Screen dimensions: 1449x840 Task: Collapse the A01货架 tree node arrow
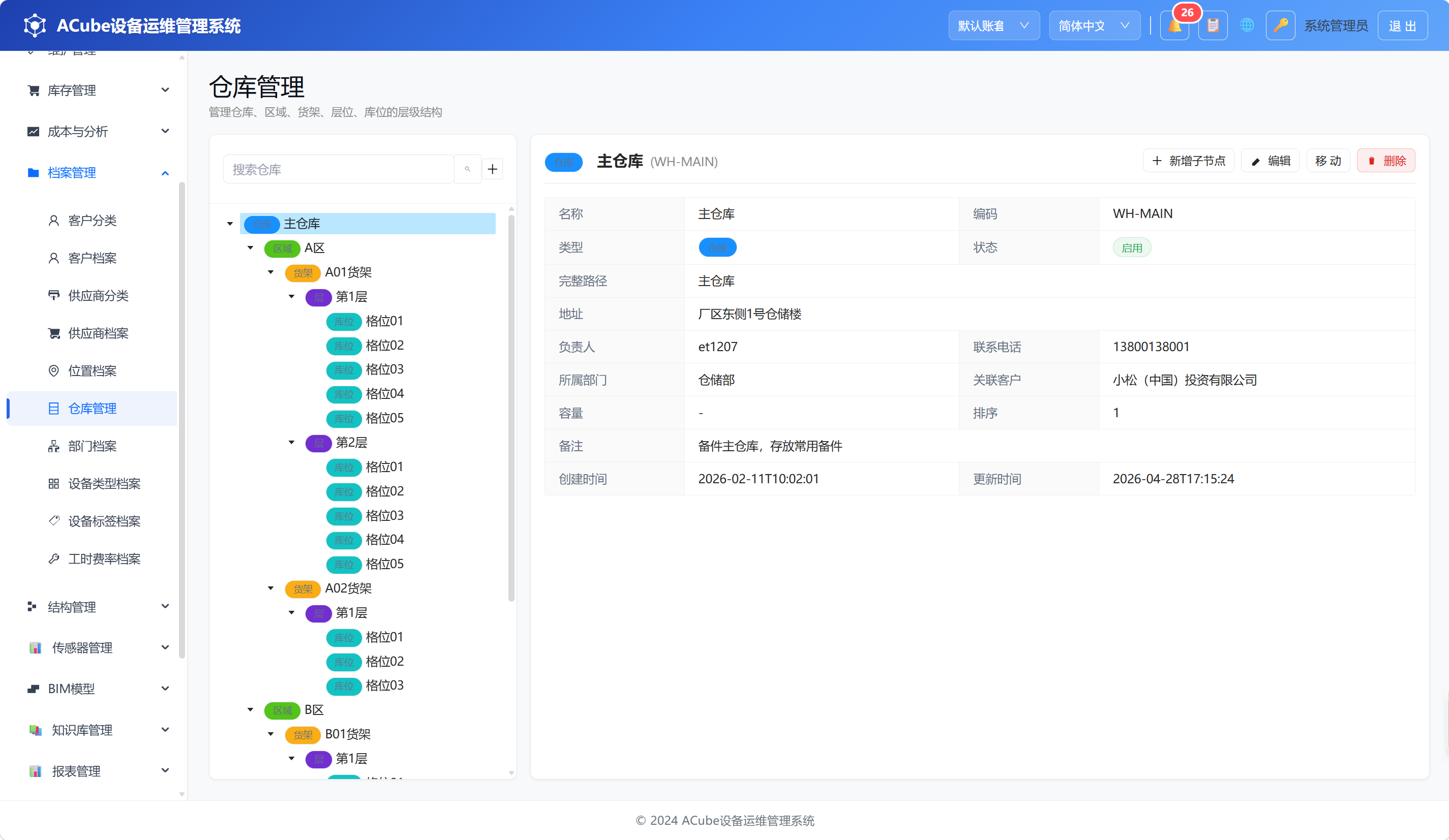pos(271,272)
